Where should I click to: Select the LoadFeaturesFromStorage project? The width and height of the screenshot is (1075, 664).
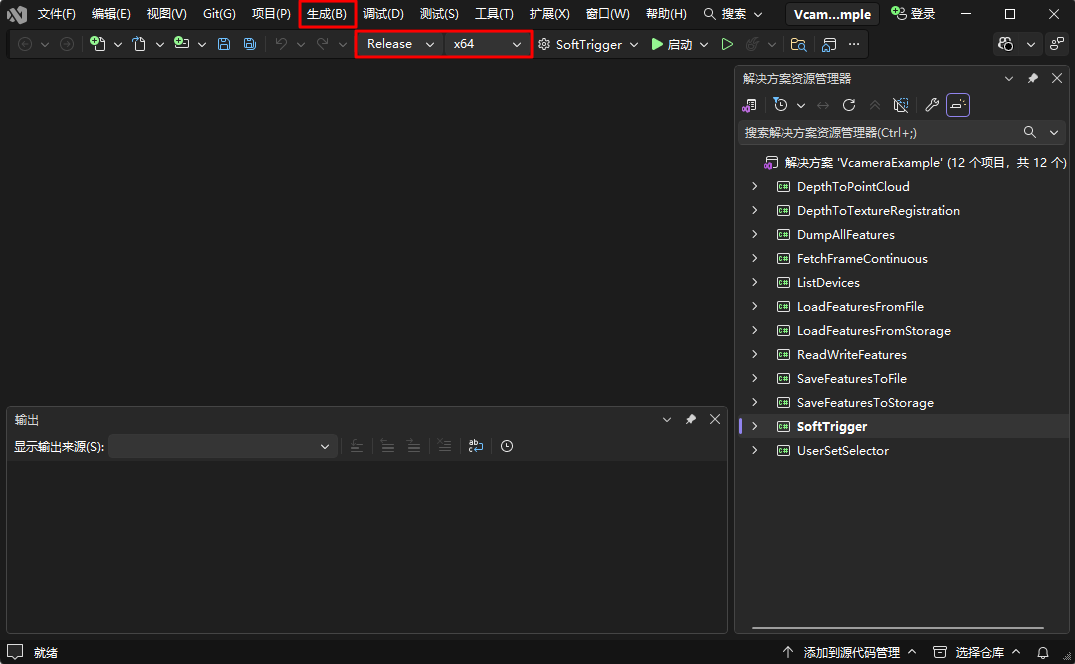(x=873, y=330)
